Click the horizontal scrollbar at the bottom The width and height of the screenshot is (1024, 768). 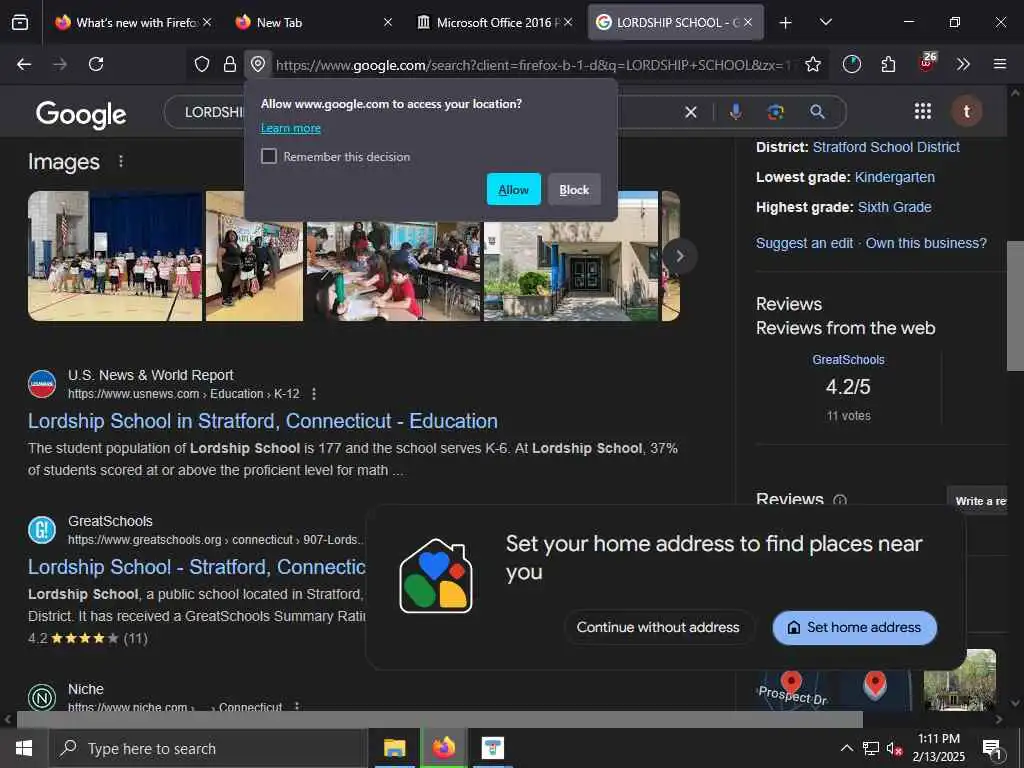coord(439,719)
